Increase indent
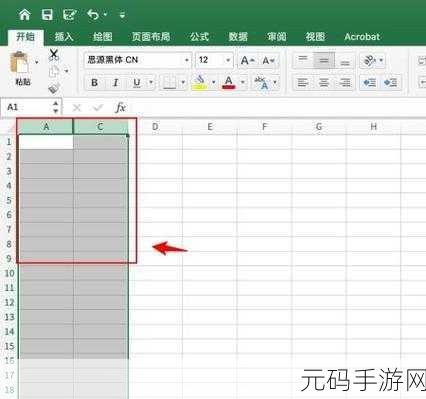Screen dimensions: 426x399 pos(390,82)
